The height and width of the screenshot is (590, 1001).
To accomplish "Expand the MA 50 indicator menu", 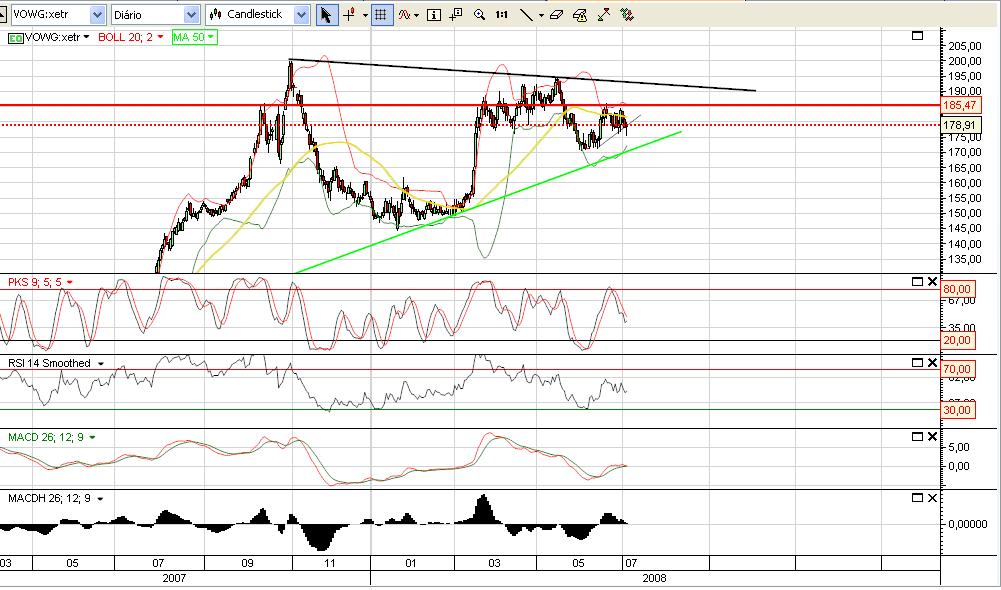I will [x=211, y=38].
